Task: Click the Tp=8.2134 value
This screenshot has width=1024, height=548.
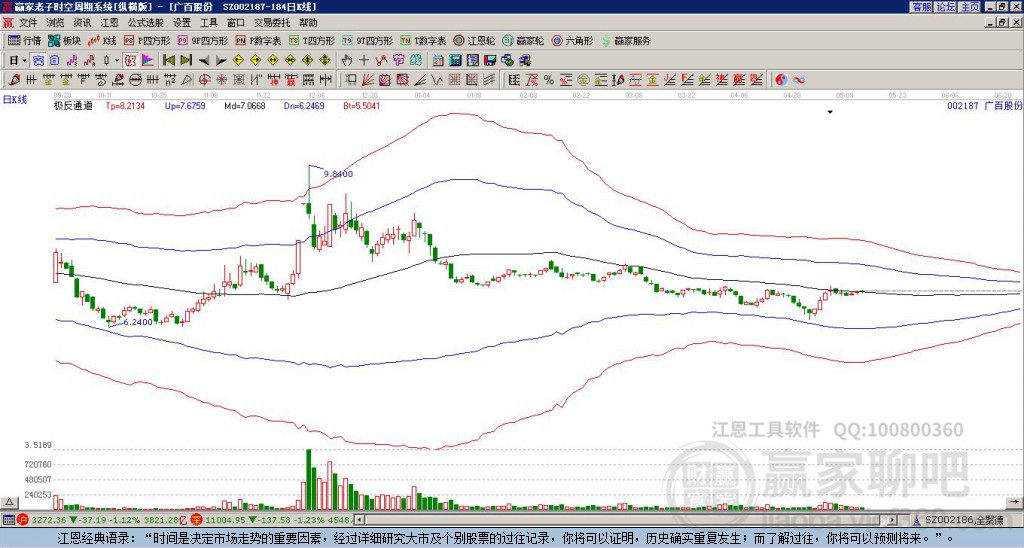Action: pyautogui.click(x=124, y=106)
